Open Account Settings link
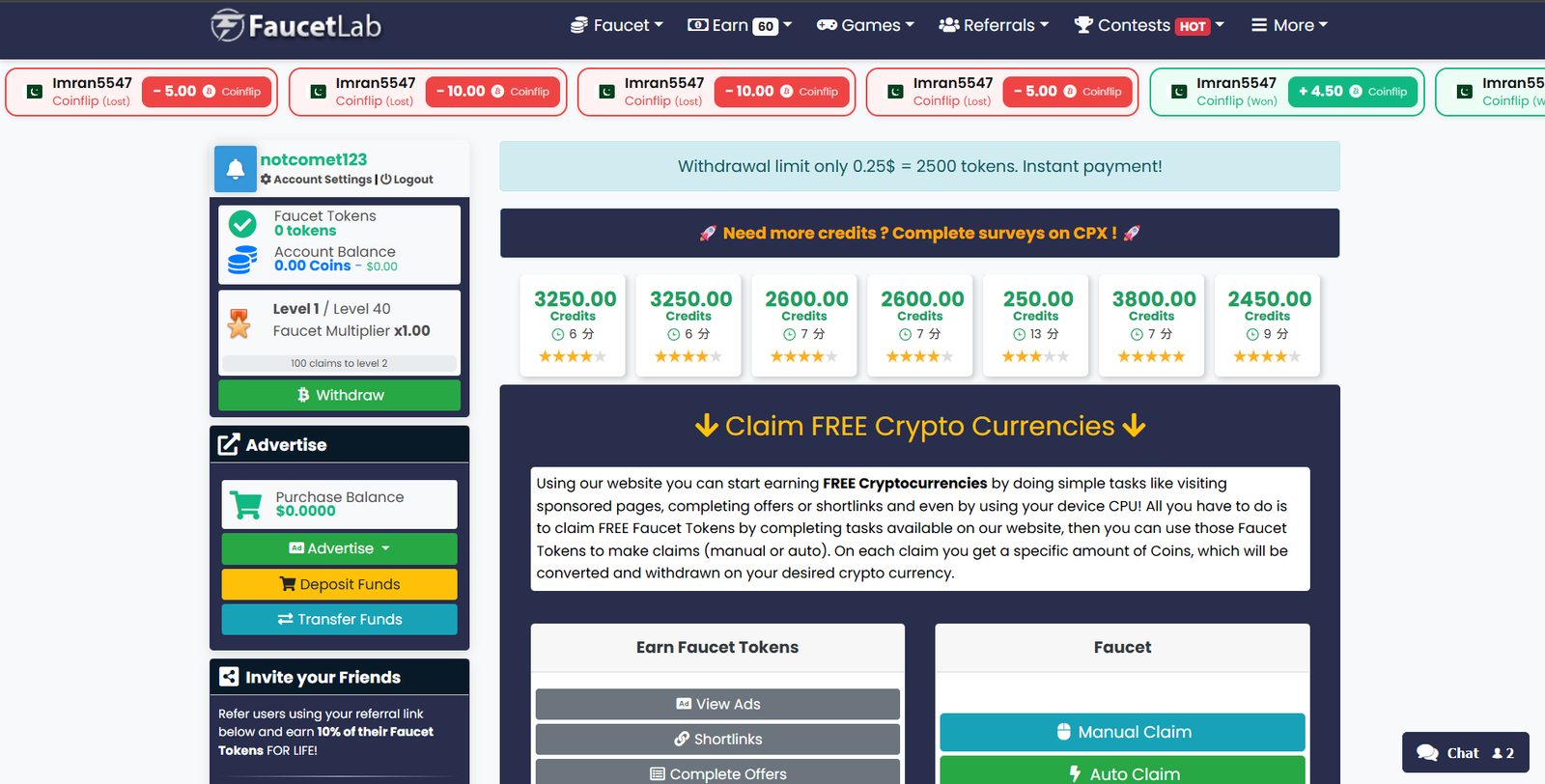The image size is (1545, 784). point(316,180)
